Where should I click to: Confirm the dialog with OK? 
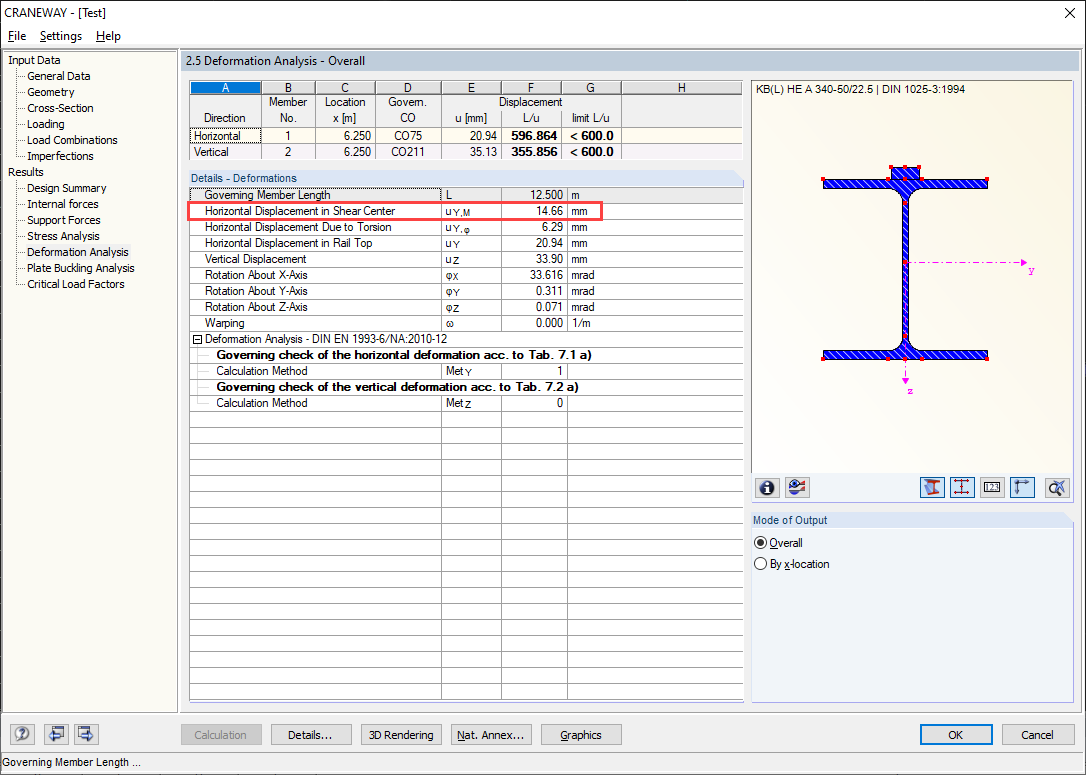coord(956,734)
